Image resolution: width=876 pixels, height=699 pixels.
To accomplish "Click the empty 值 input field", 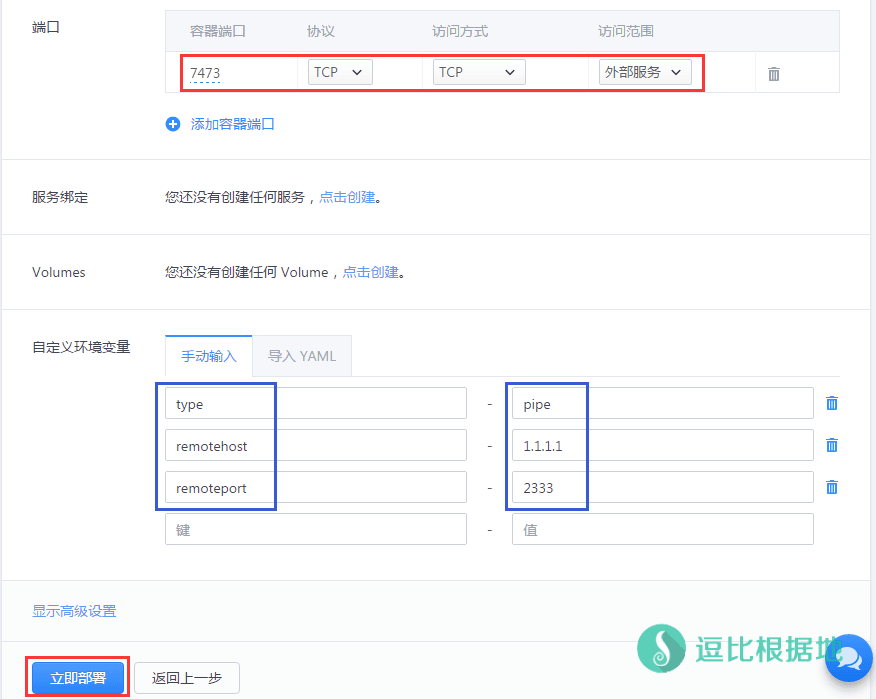I will (662, 529).
